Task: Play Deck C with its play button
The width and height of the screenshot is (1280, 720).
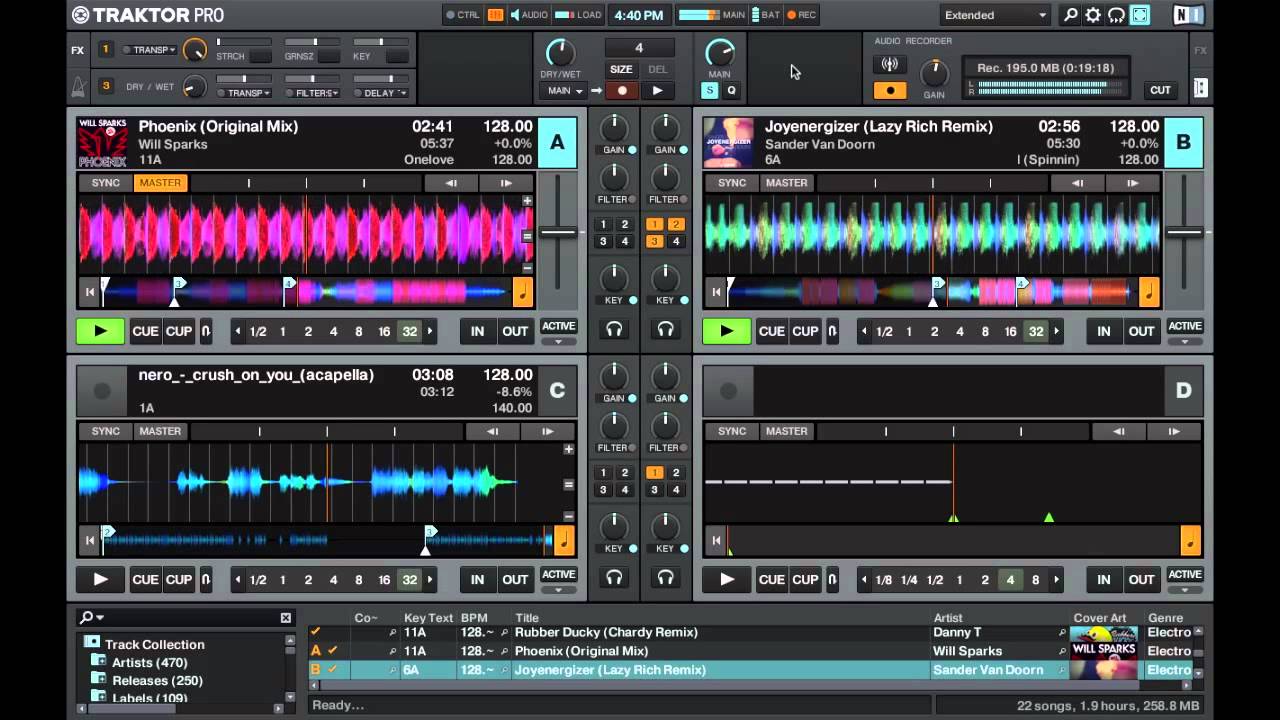Action: (x=100, y=579)
